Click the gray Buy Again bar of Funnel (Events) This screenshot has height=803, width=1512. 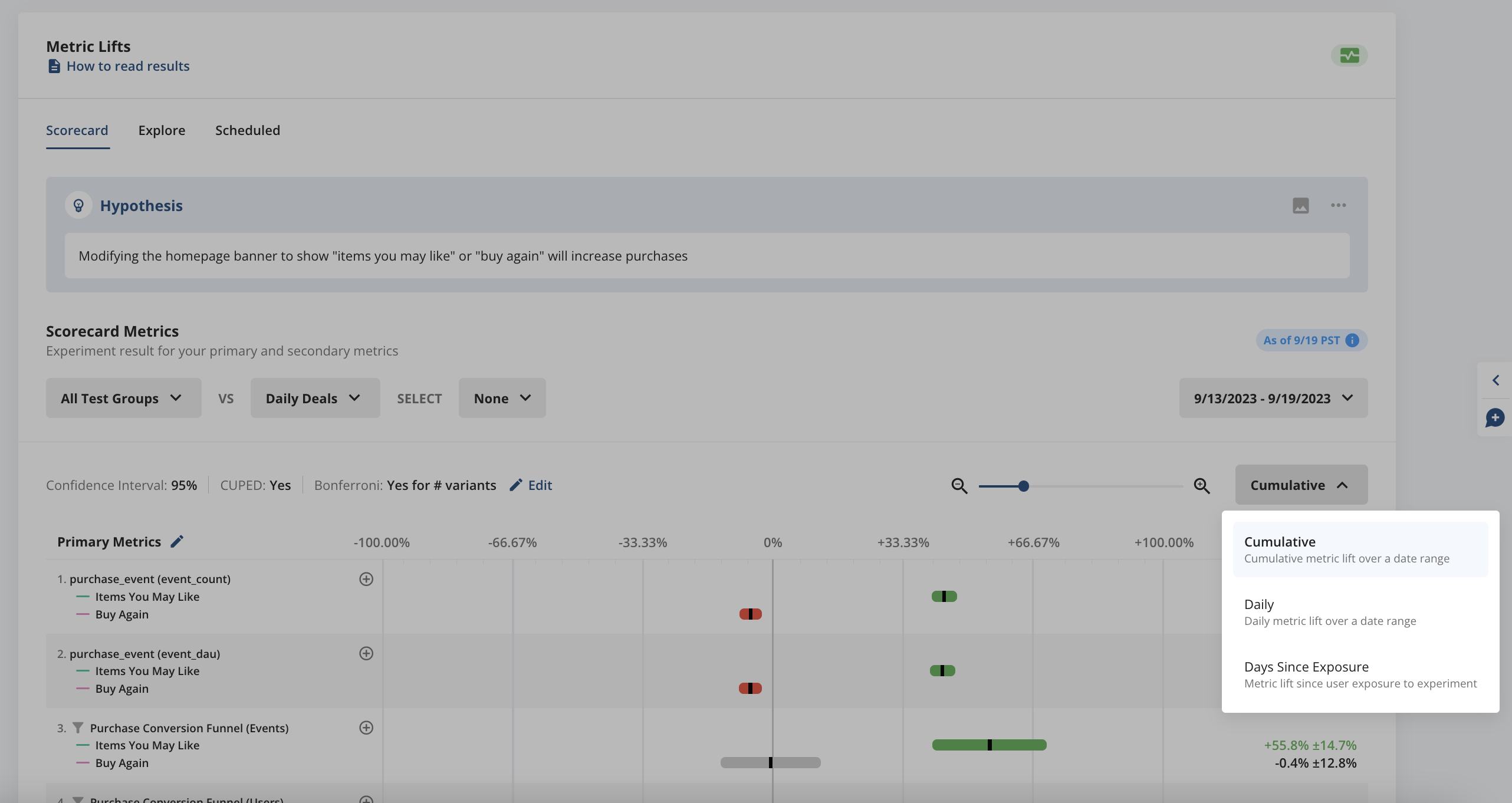tap(771, 763)
